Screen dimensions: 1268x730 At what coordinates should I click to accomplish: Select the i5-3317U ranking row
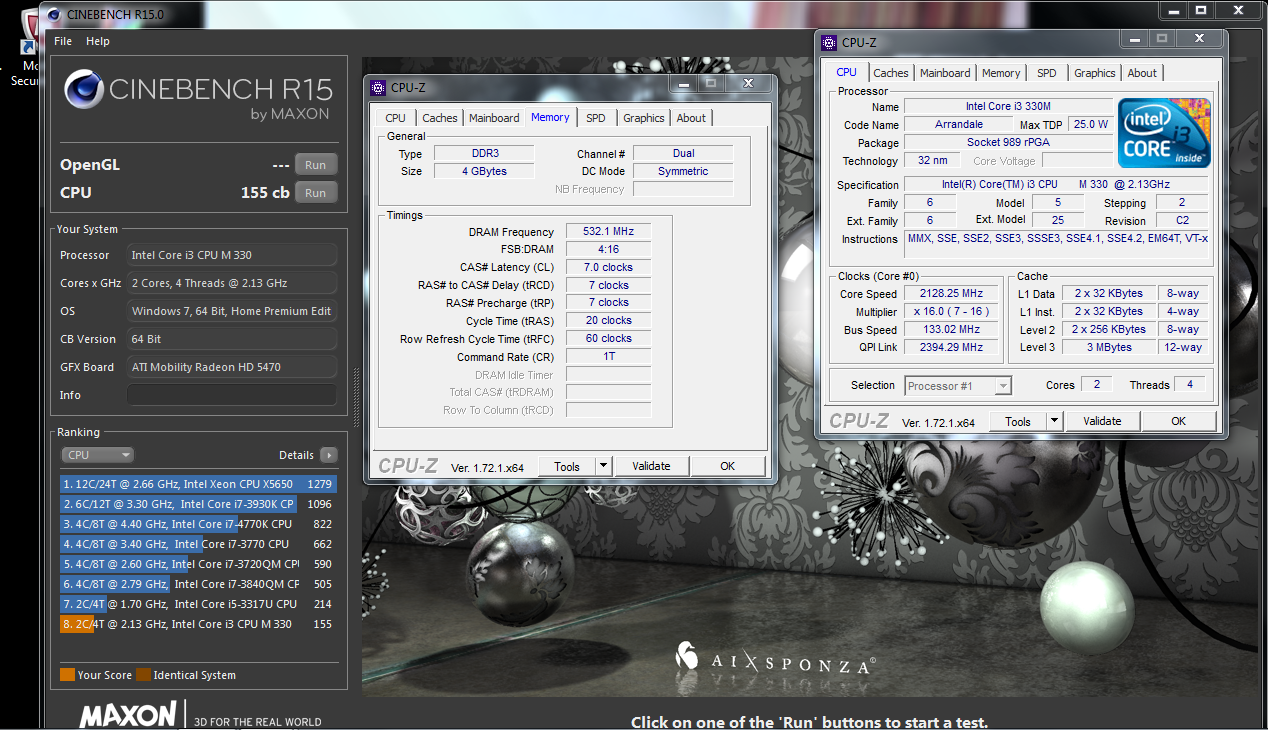click(x=198, y=604)
